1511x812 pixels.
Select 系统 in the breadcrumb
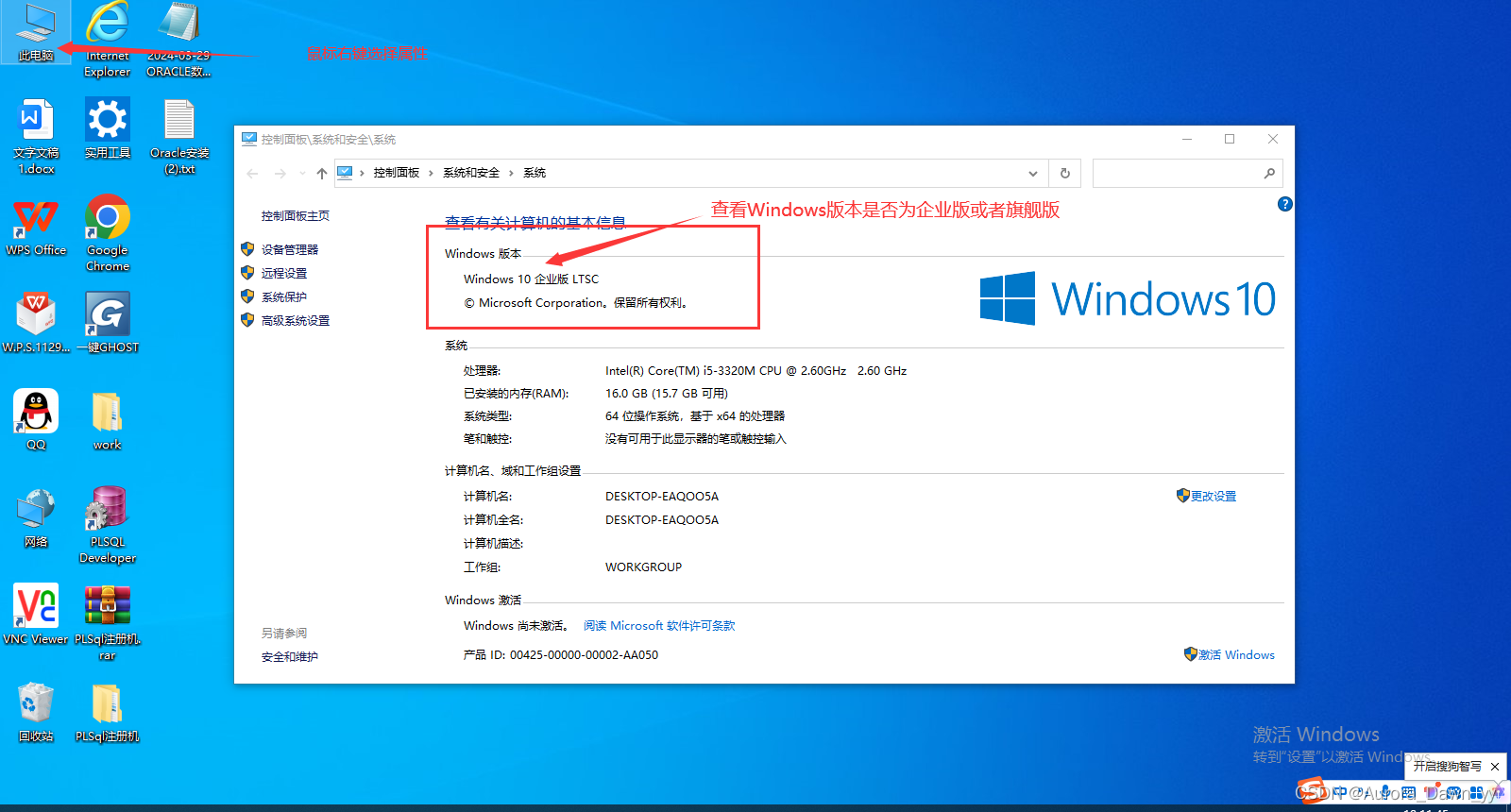[535, 173]
